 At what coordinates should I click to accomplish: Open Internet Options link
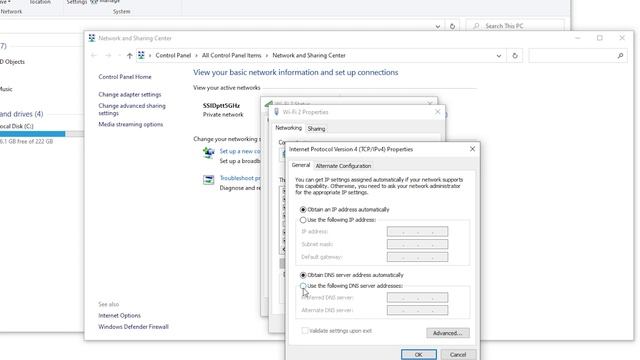click(x=119, y=316)
